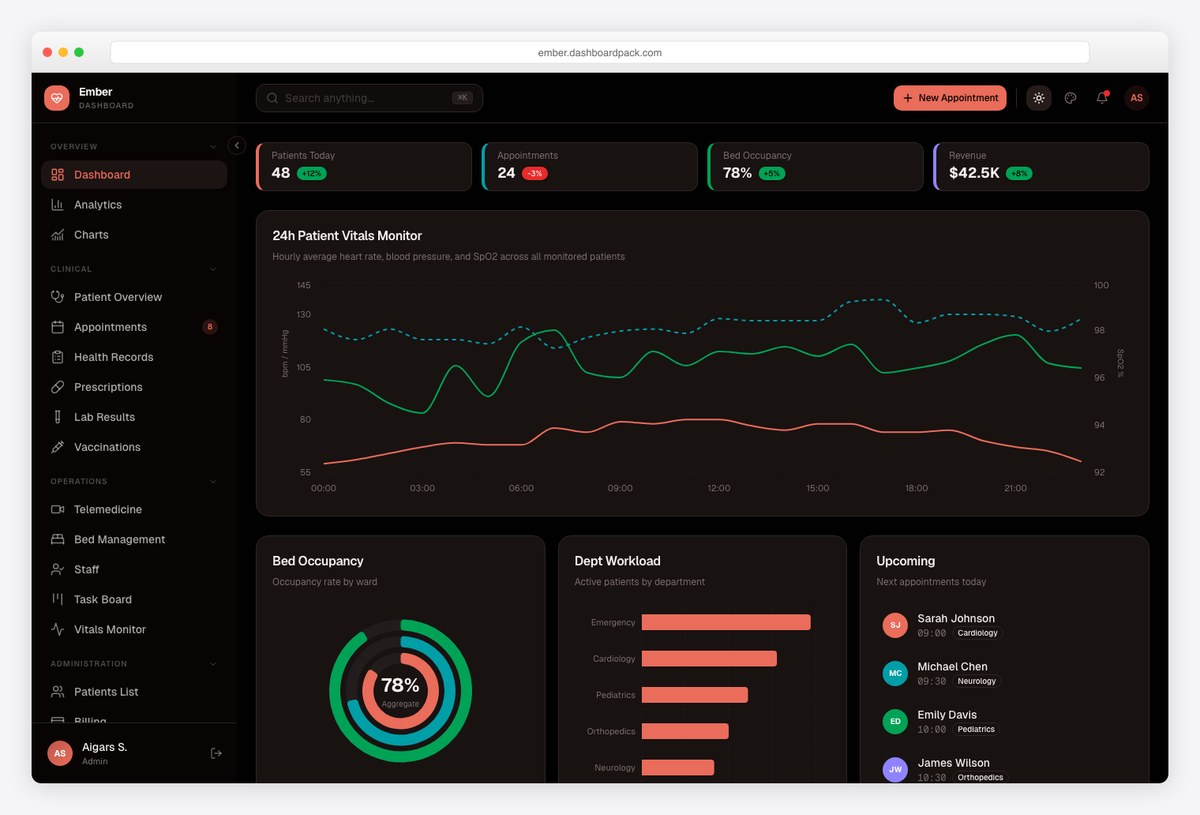The image size is (1200, 815).
Task: Click the Patients List people icon
Action: 58,691
